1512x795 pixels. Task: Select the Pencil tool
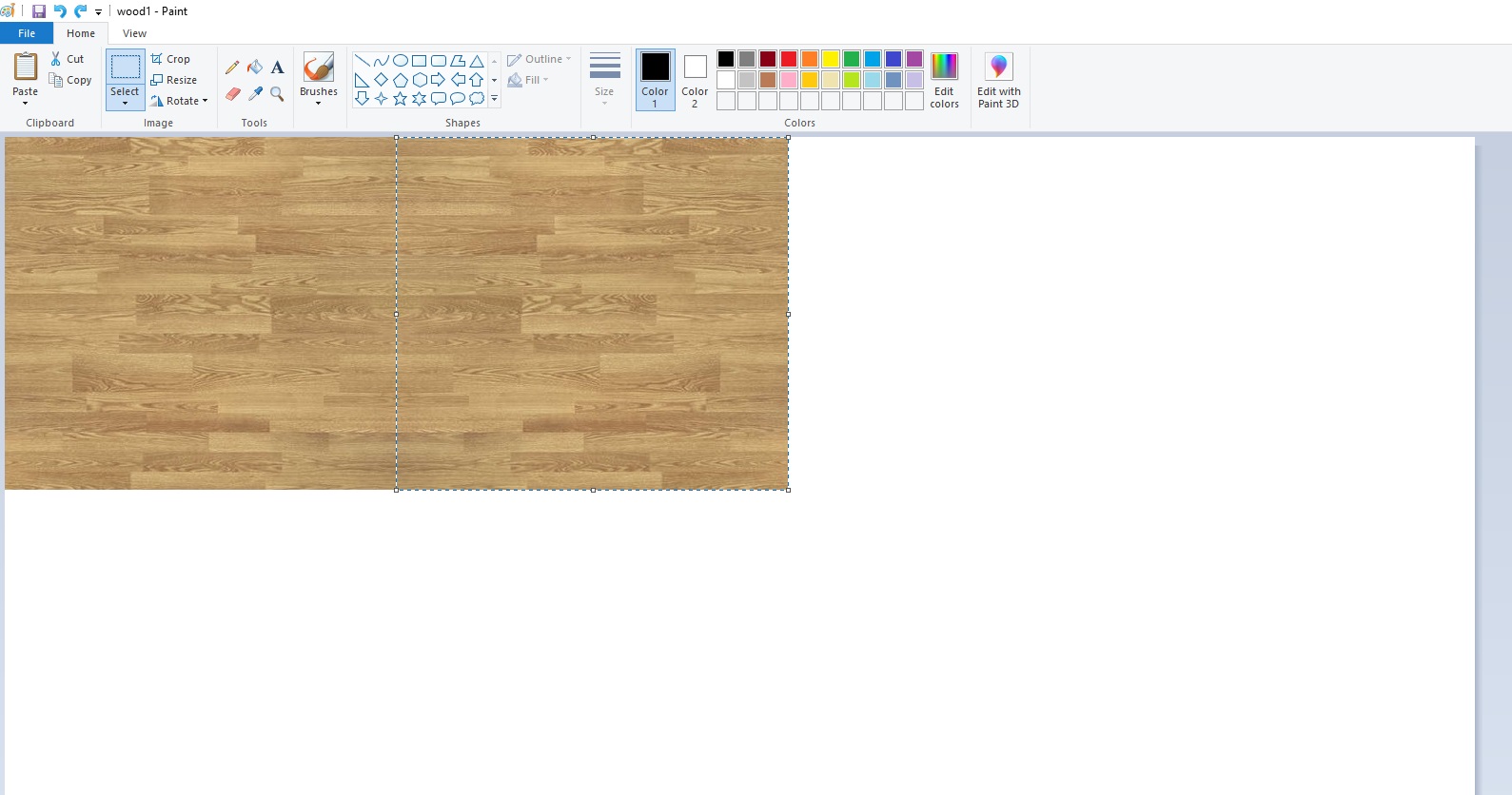[232, 68]
